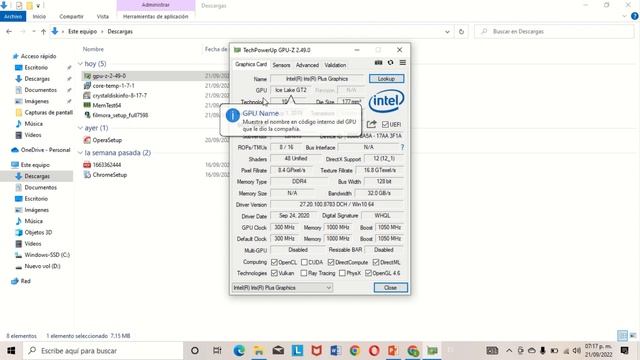Select the crystaldiskinfo-8-17-7 file
This screenshot has width=640, height=360.
pyautogui.click(x=119, y=96)
